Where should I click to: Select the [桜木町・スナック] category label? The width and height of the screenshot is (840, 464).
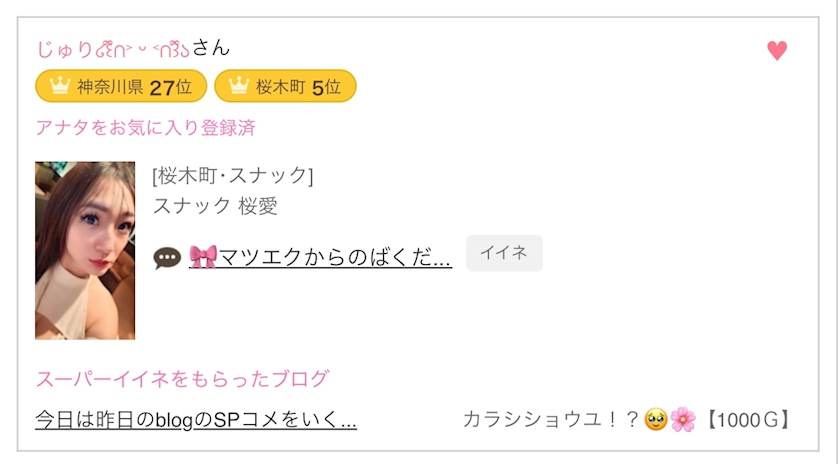click(x=233, y=176)
